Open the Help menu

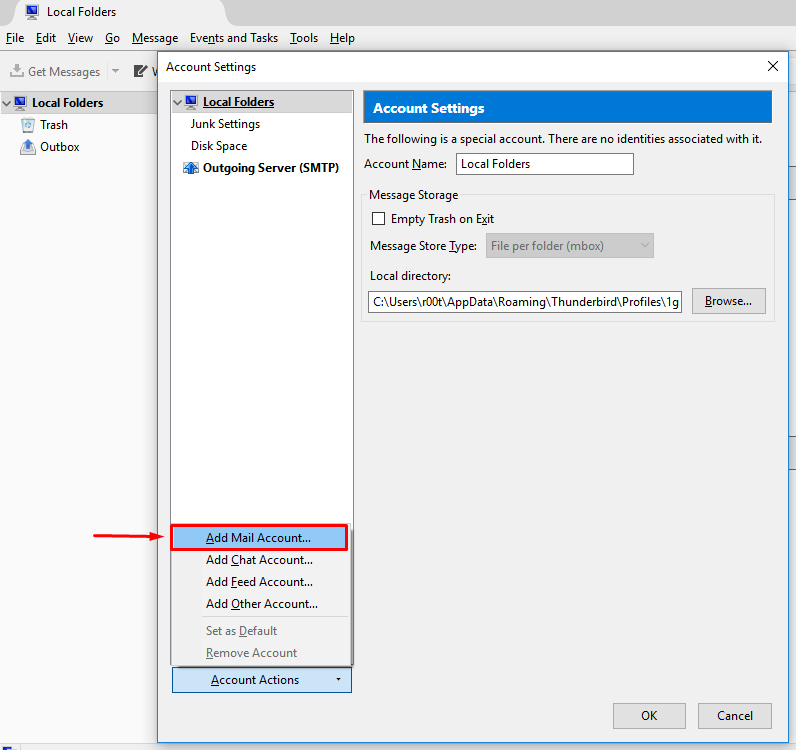tap(342, 38)
